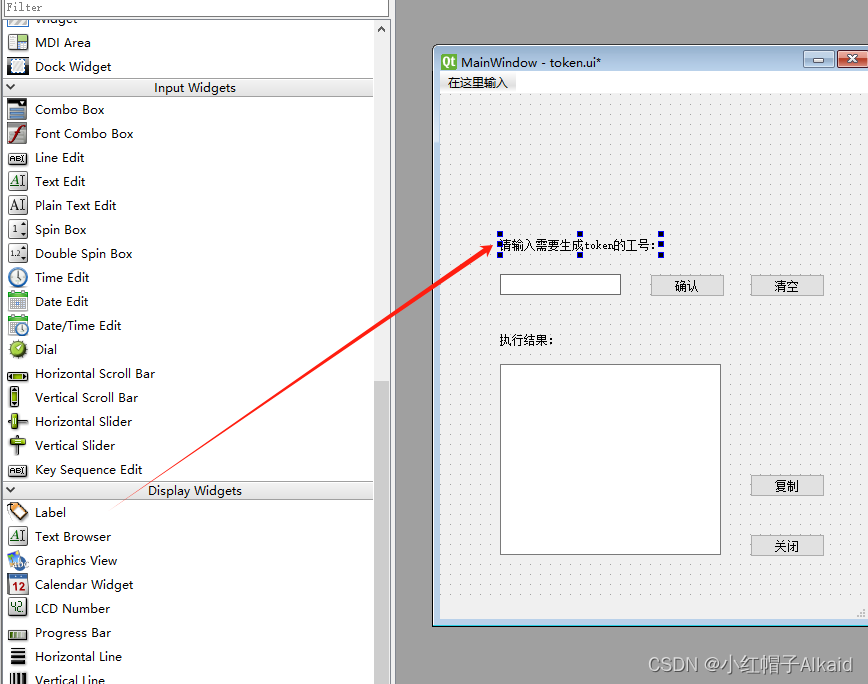Click the widget box scroll up arrow
This screenshot has height=684, width=868.
point(381,29)
